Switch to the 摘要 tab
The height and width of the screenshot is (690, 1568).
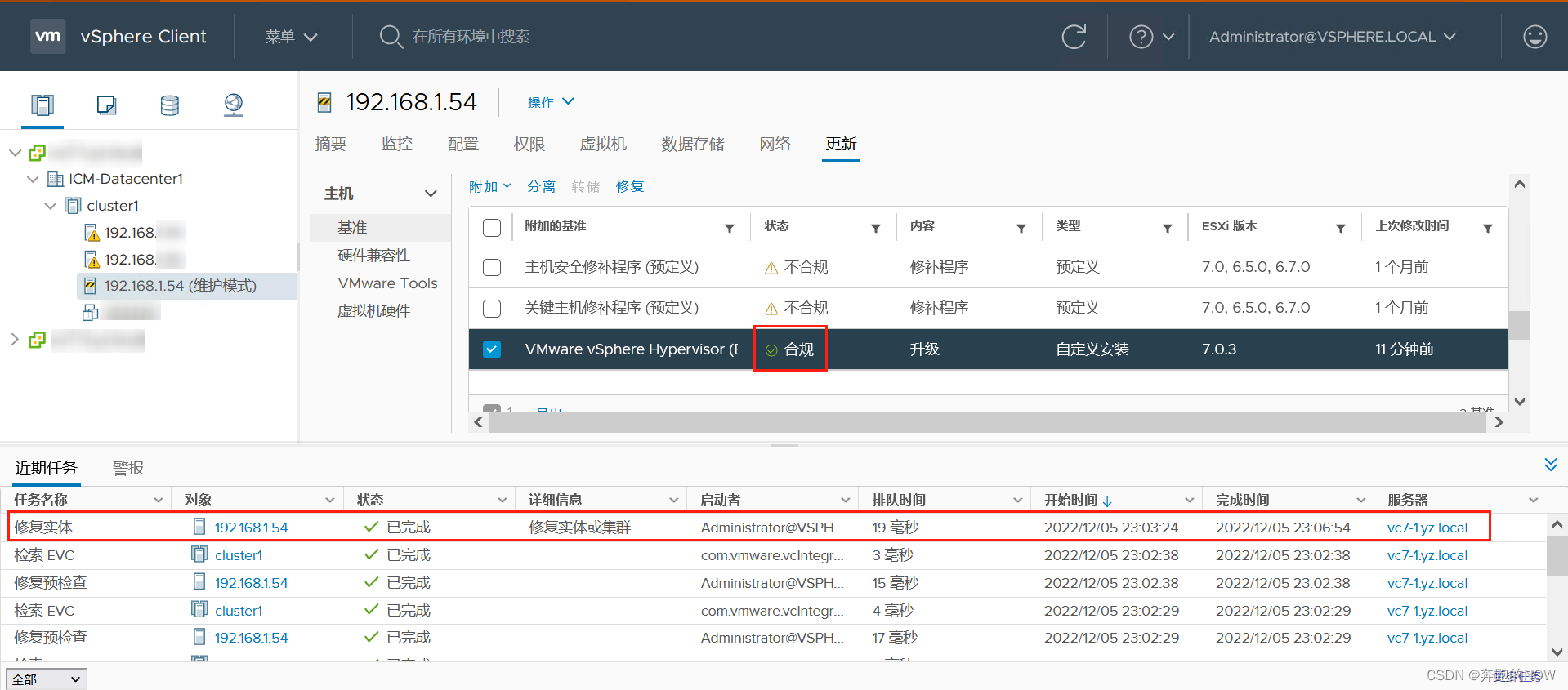331,144
